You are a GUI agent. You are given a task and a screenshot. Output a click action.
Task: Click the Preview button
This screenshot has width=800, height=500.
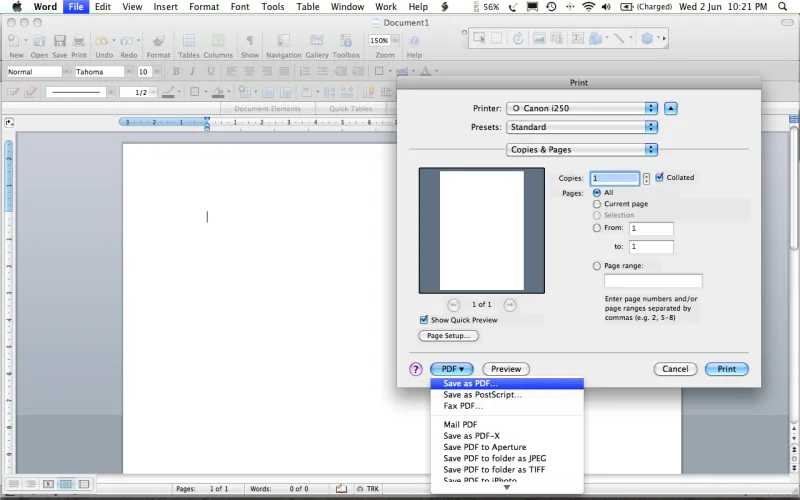pos(506,369)
